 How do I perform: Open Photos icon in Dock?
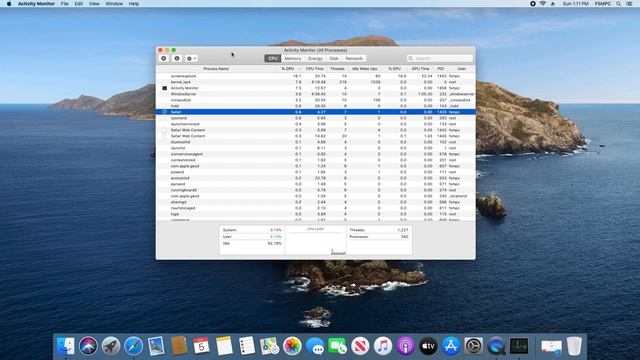(292, 346)
